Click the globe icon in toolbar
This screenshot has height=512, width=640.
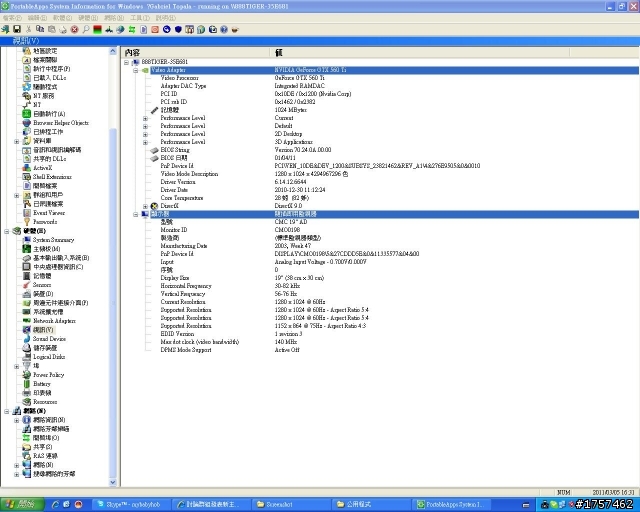point(120,29)
